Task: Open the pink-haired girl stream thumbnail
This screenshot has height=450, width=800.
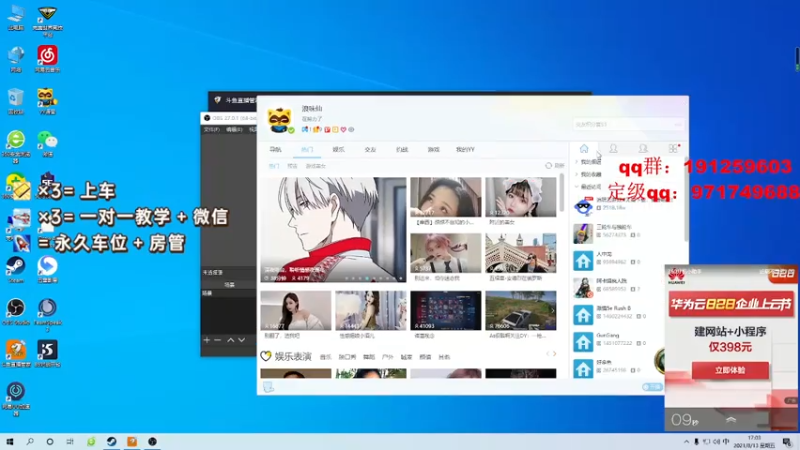Action: [445, 253]
